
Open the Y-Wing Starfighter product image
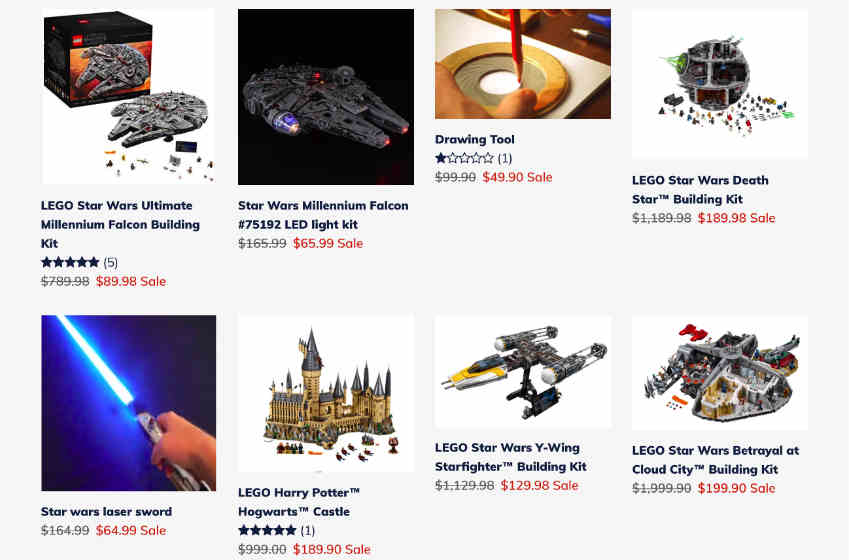pyautogui.click(x=523, y=372)
